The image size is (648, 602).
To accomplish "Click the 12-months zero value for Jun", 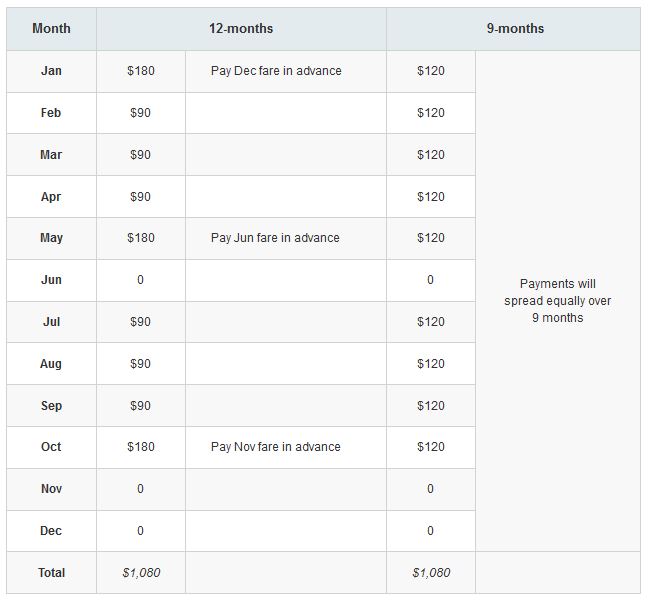I will click(x=141, y=280).
